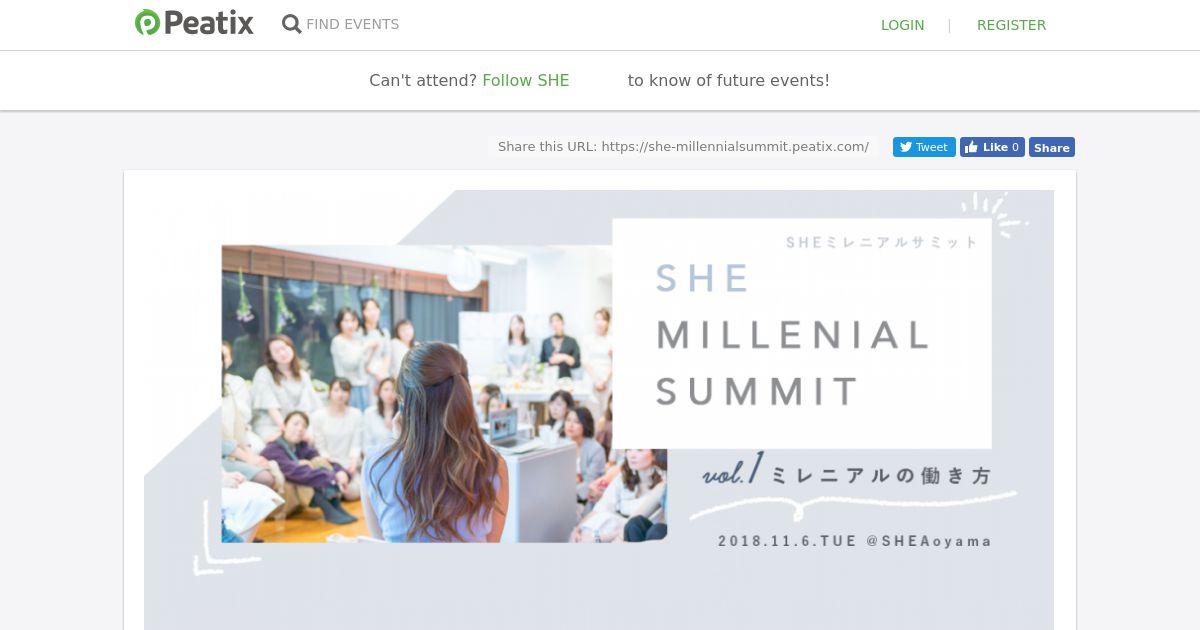Tweet this event
The height and width of the screenshot is (630, 1200).
(x=924, y=147)
